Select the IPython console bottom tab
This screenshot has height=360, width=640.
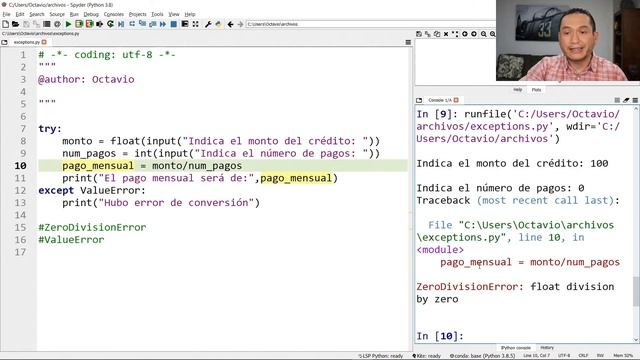516,348
